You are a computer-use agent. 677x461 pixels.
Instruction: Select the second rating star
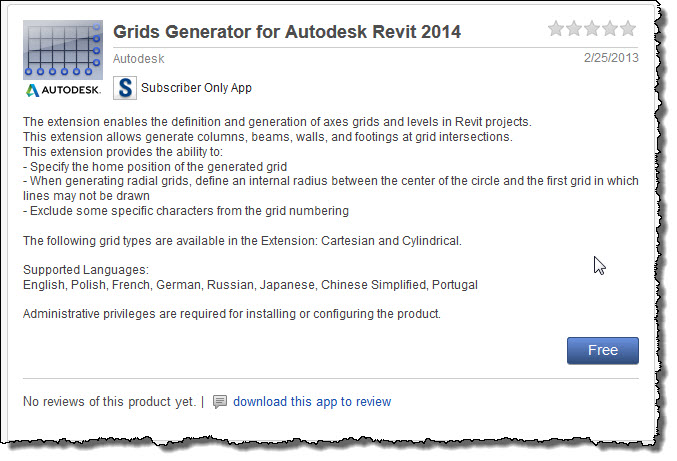pos(574,29)
